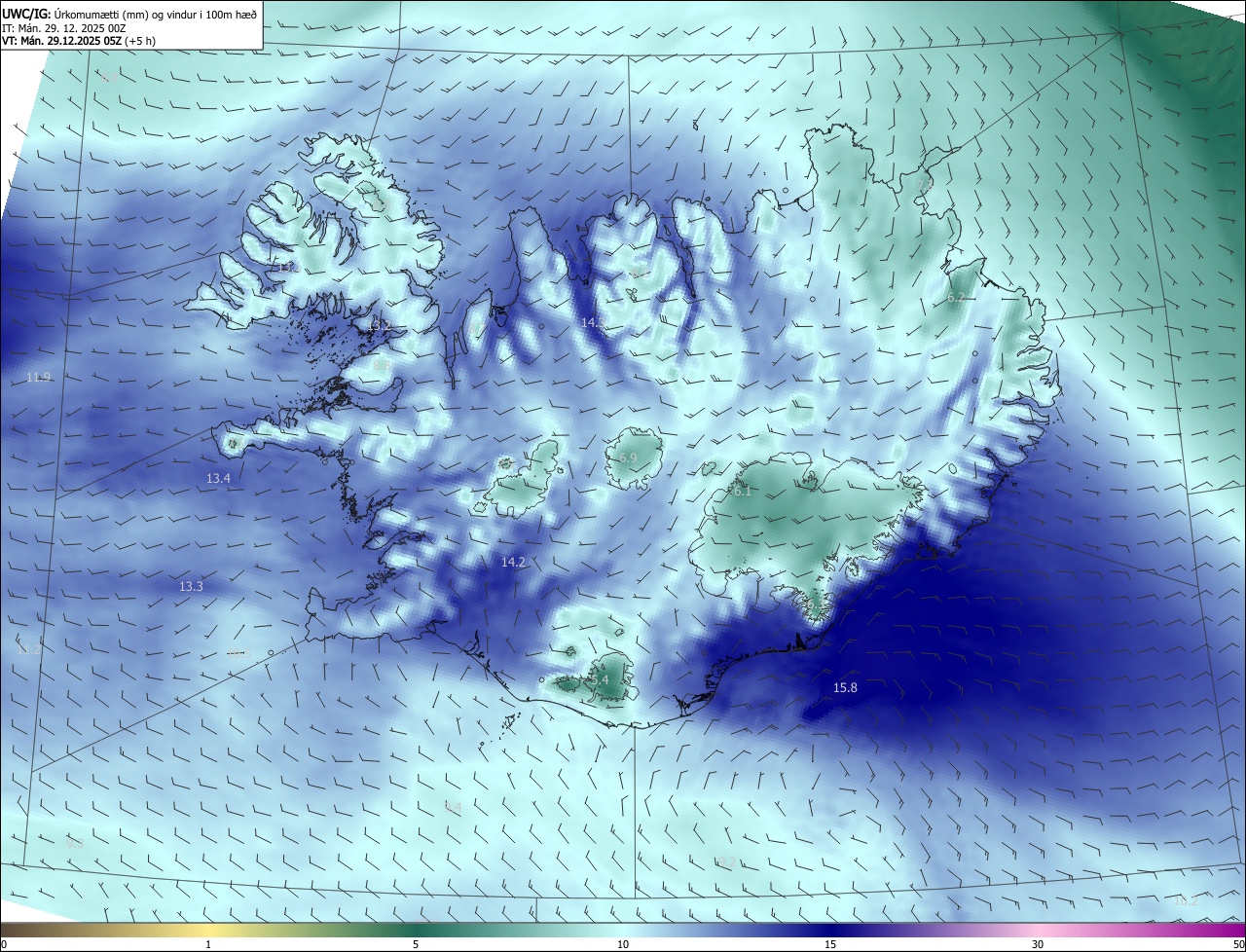Click the 1 tick on the colour scale
Viewport: 1246px width, 952px height.
point(208,944)
